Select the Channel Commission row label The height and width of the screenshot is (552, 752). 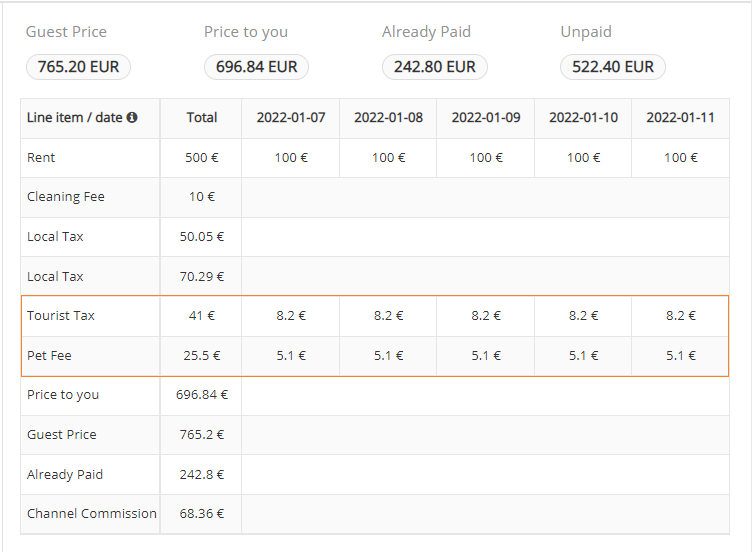coord(91,514)
